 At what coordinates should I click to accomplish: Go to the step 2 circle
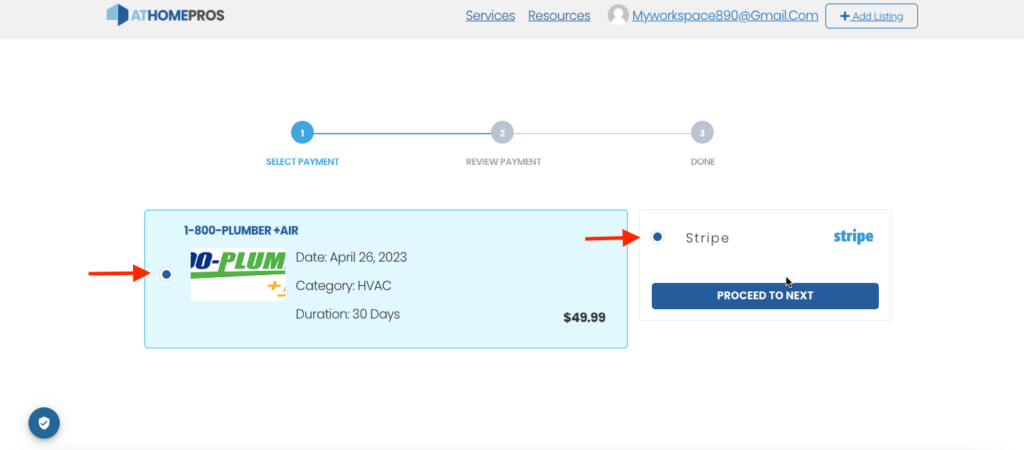pos(502,132)
